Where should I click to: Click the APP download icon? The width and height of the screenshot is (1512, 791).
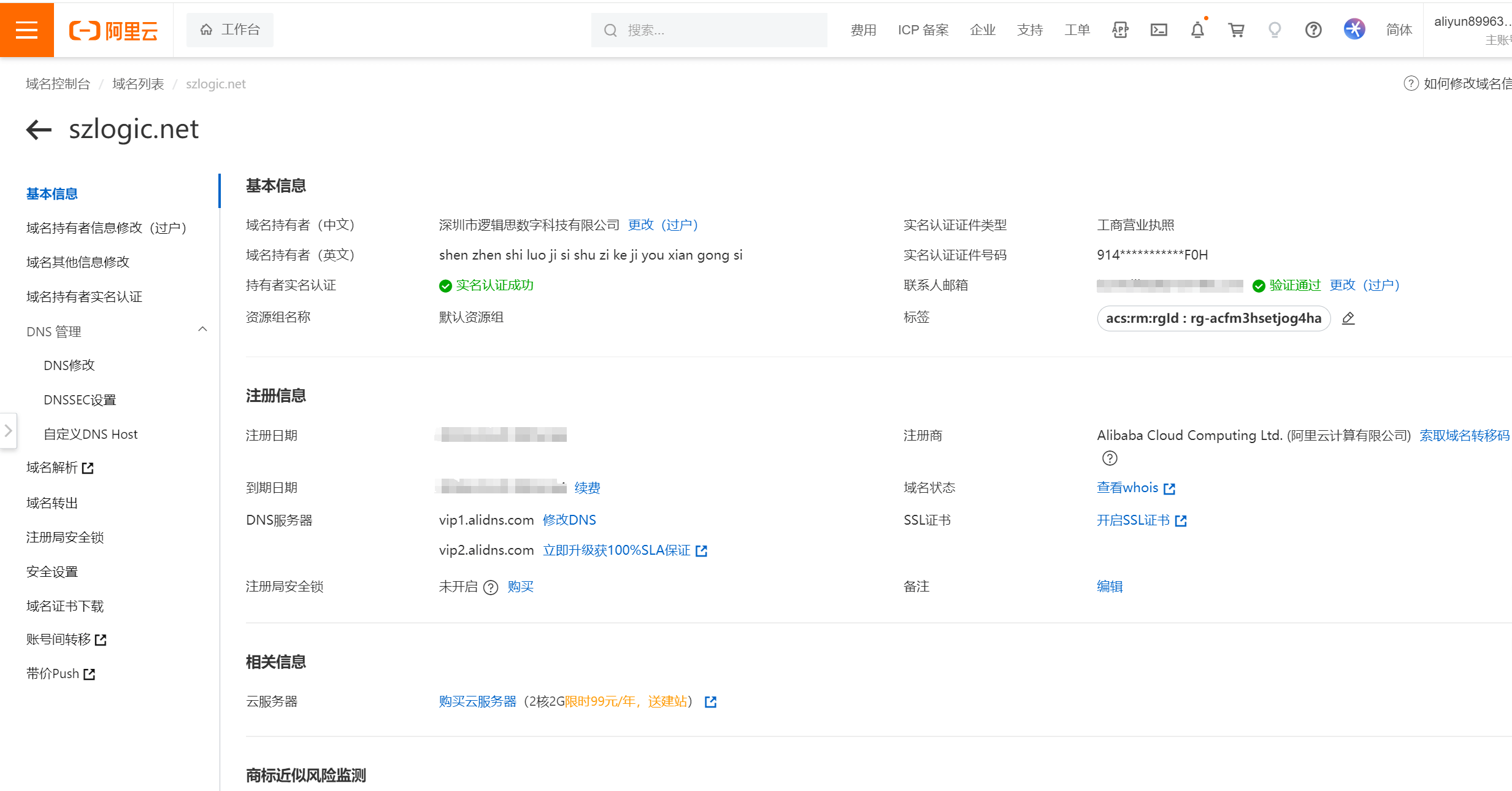[1120, 29]
